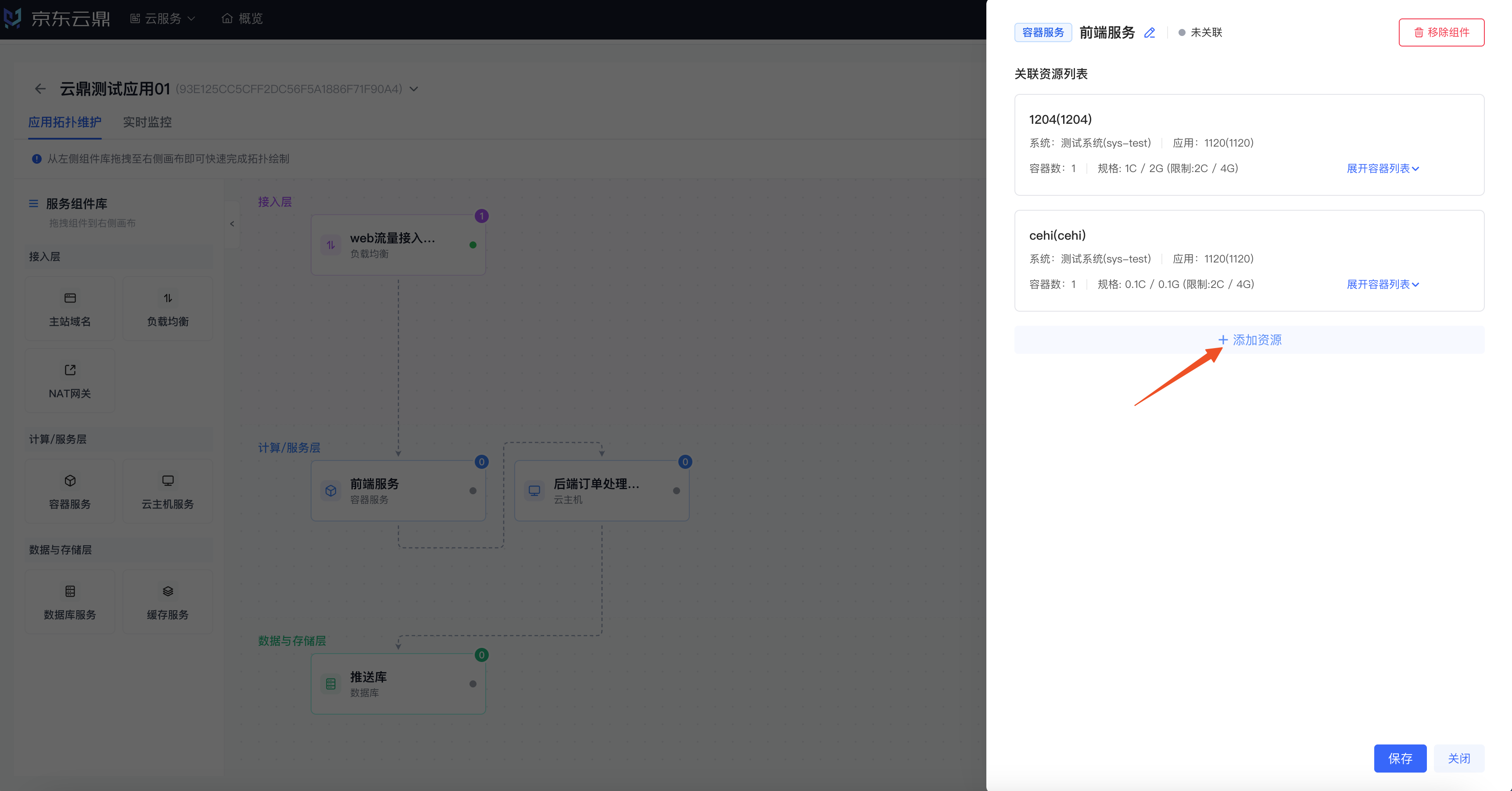Click the 1204(1204) resource title
Image resolution: width=1512 pixels, height=791 pixels.
click(x=1060, y=119)
